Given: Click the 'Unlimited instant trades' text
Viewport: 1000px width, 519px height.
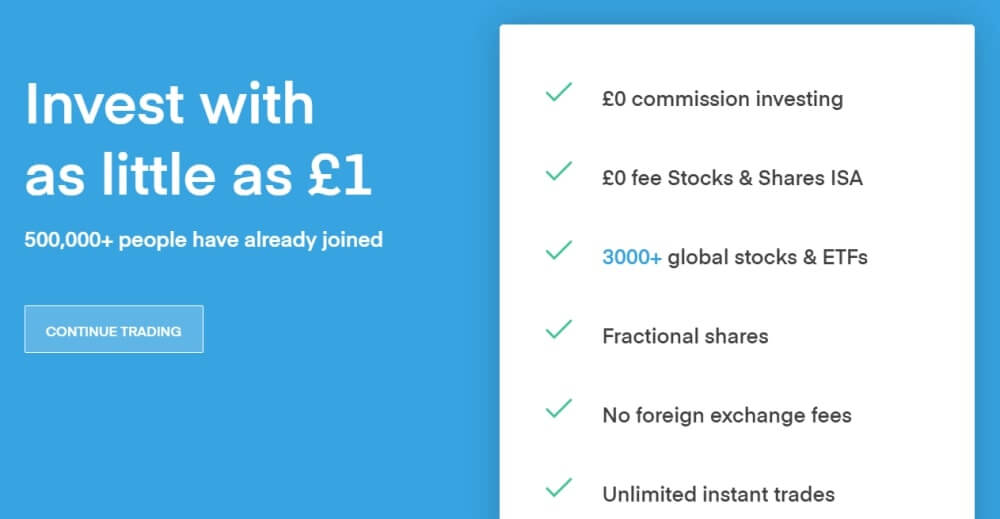Looking at the screenshot, I should [718, 494].
